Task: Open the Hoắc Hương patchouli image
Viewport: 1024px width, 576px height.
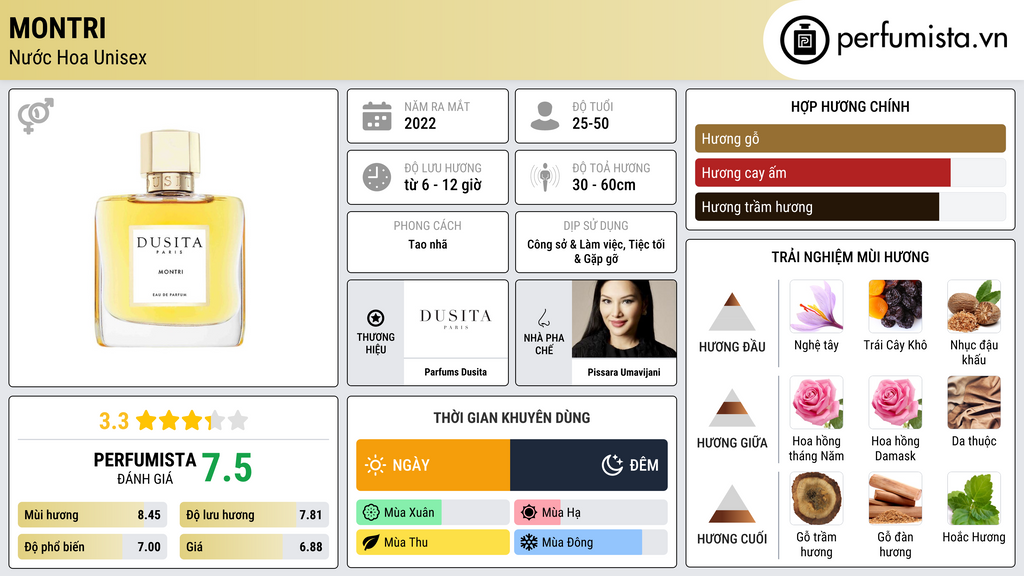Action: pyautogui.click(x=974, y=499)
